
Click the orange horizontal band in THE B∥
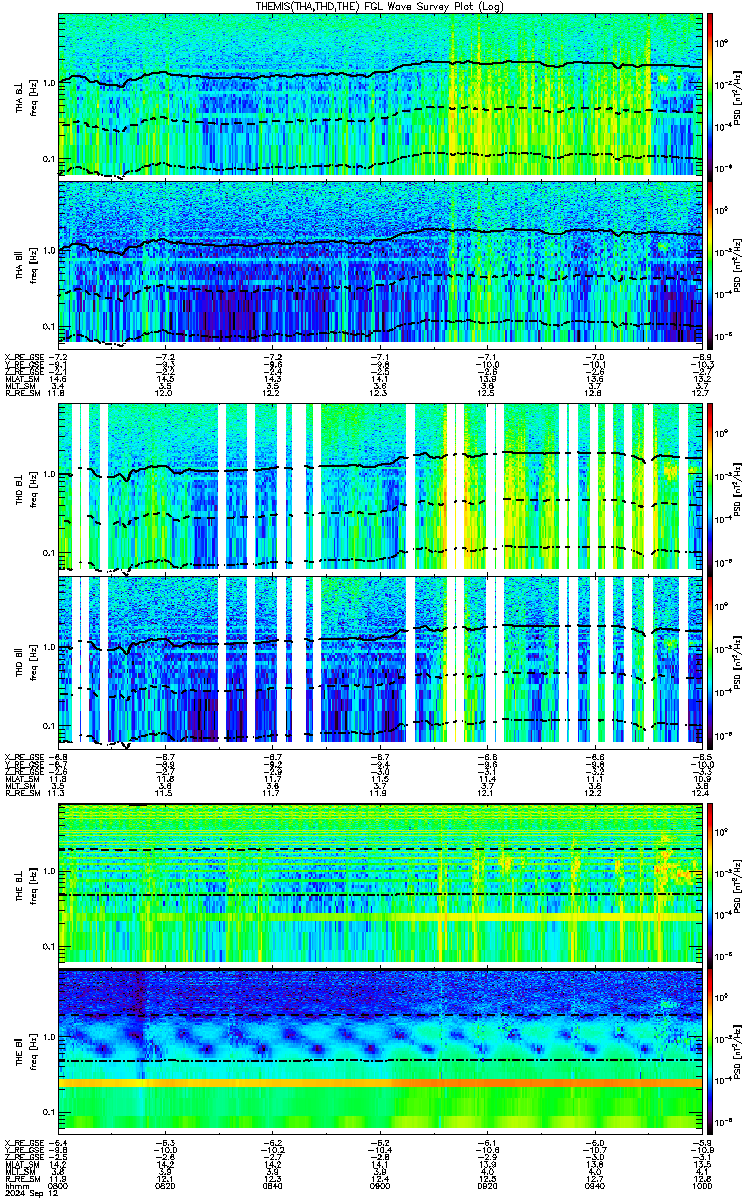(x=380, y=1083)
